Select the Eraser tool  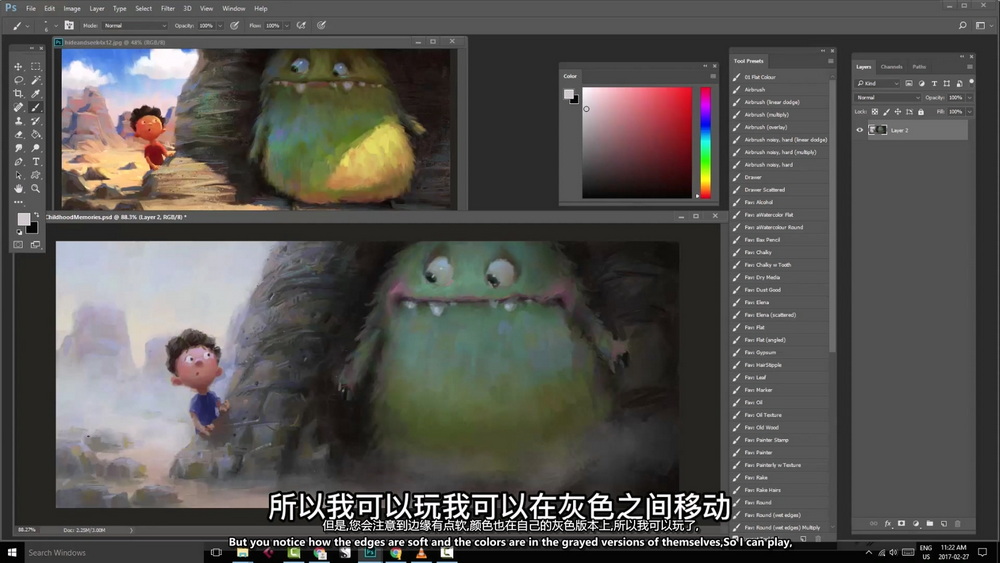[18, 135]
